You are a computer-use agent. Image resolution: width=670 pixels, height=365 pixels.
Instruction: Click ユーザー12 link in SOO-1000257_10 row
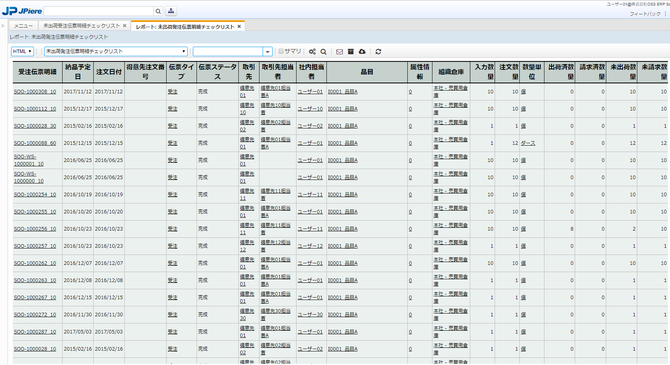[x=310, y=246]
